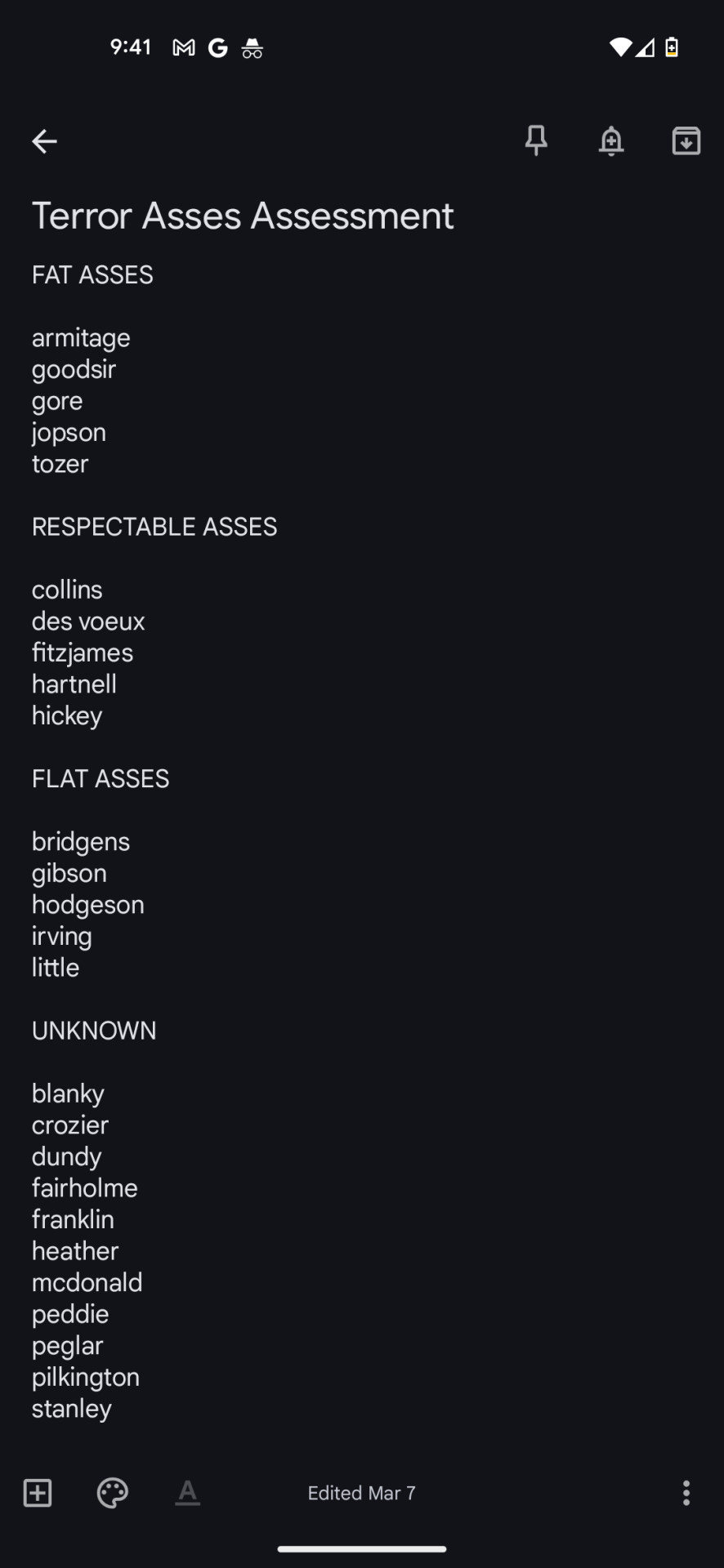Place cursor after the word fitzjames
Image resolution: width=724 pixels, height=1568 pixels.
[135, 653]
